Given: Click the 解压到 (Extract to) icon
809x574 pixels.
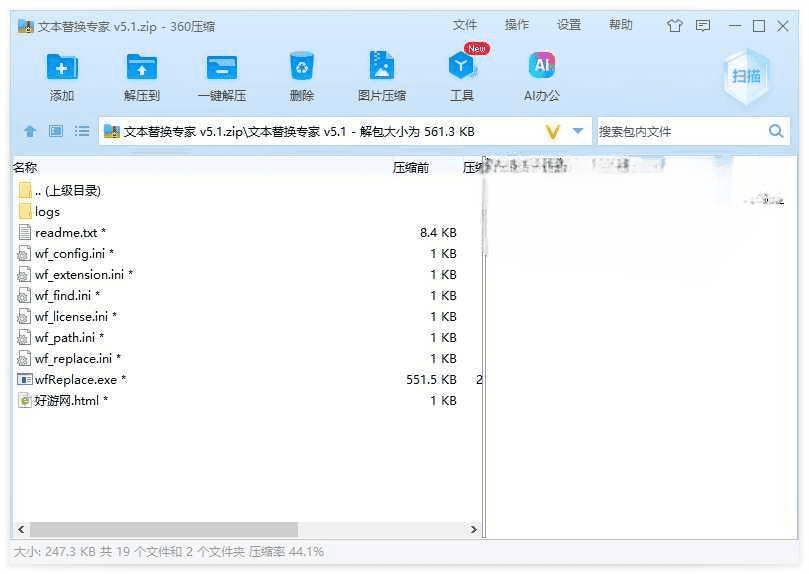Looking at the screenshot, I should (142, 68).
